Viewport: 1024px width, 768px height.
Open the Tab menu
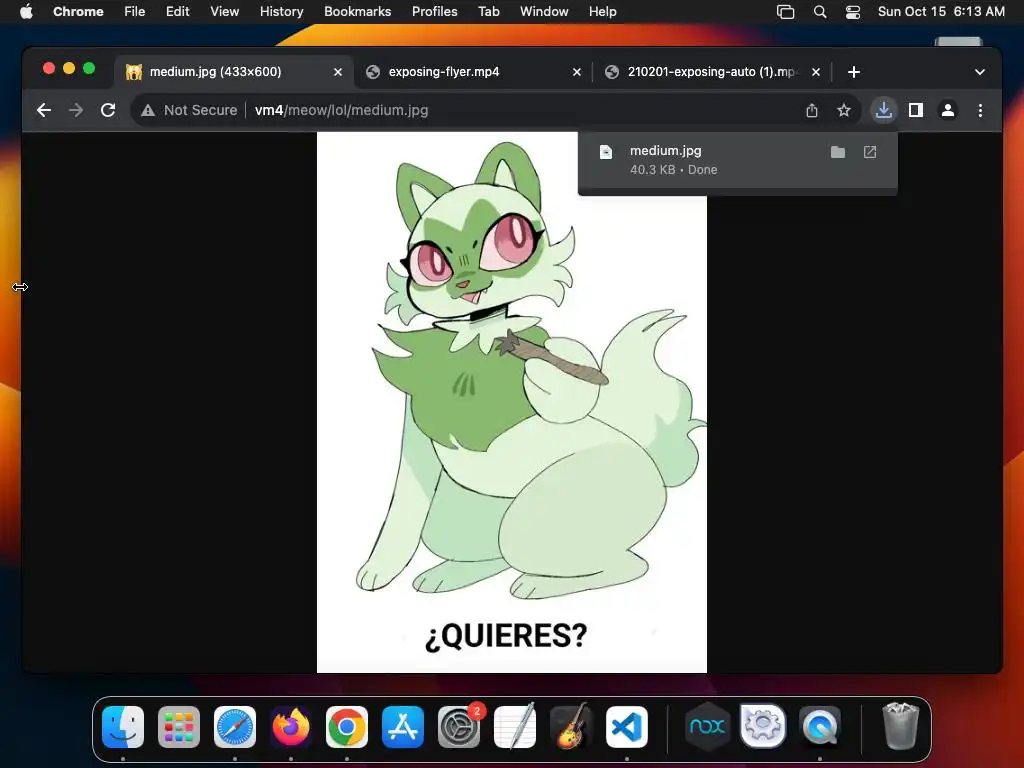click(488, 12)
